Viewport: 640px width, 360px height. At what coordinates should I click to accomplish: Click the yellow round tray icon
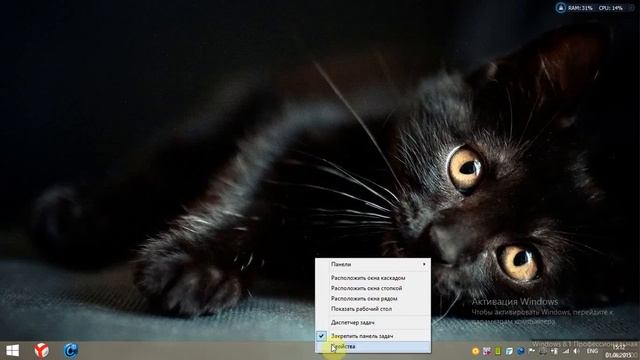pyautogui.click(x=476, y=351)
